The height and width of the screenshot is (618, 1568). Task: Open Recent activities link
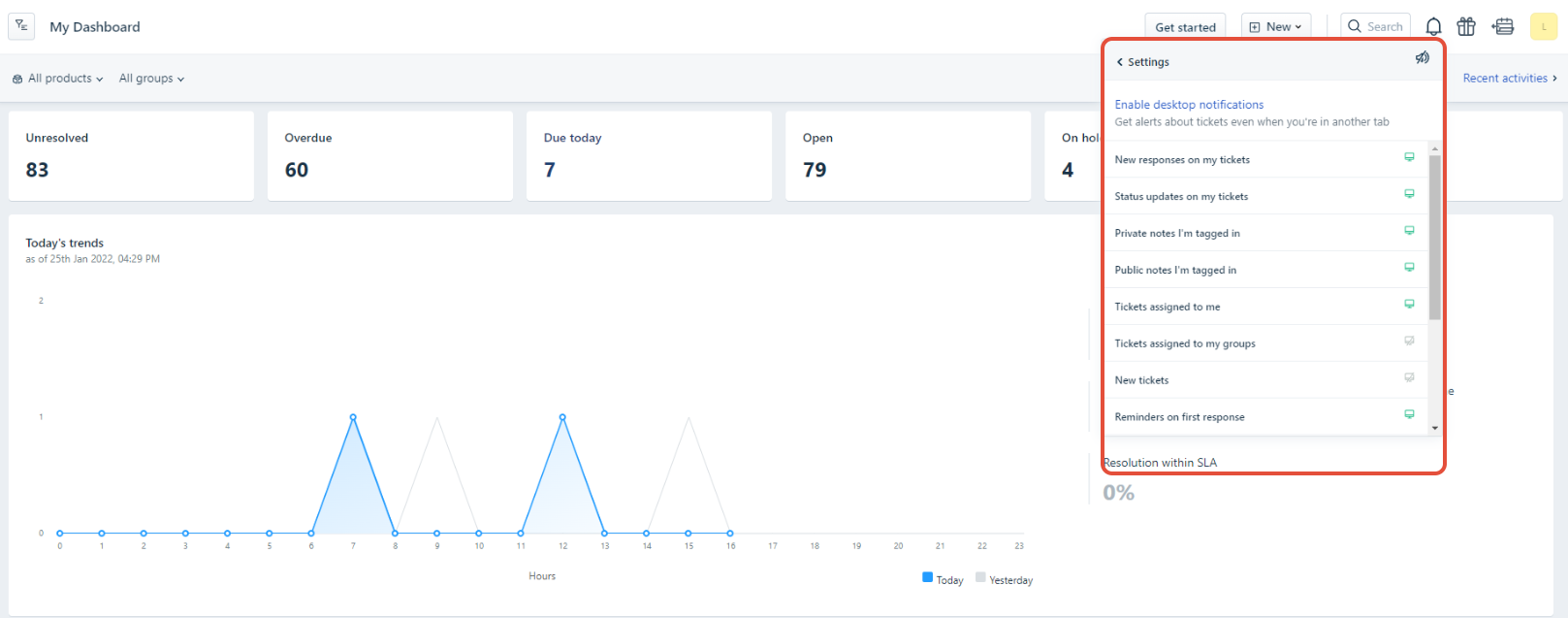[1510, 79]
